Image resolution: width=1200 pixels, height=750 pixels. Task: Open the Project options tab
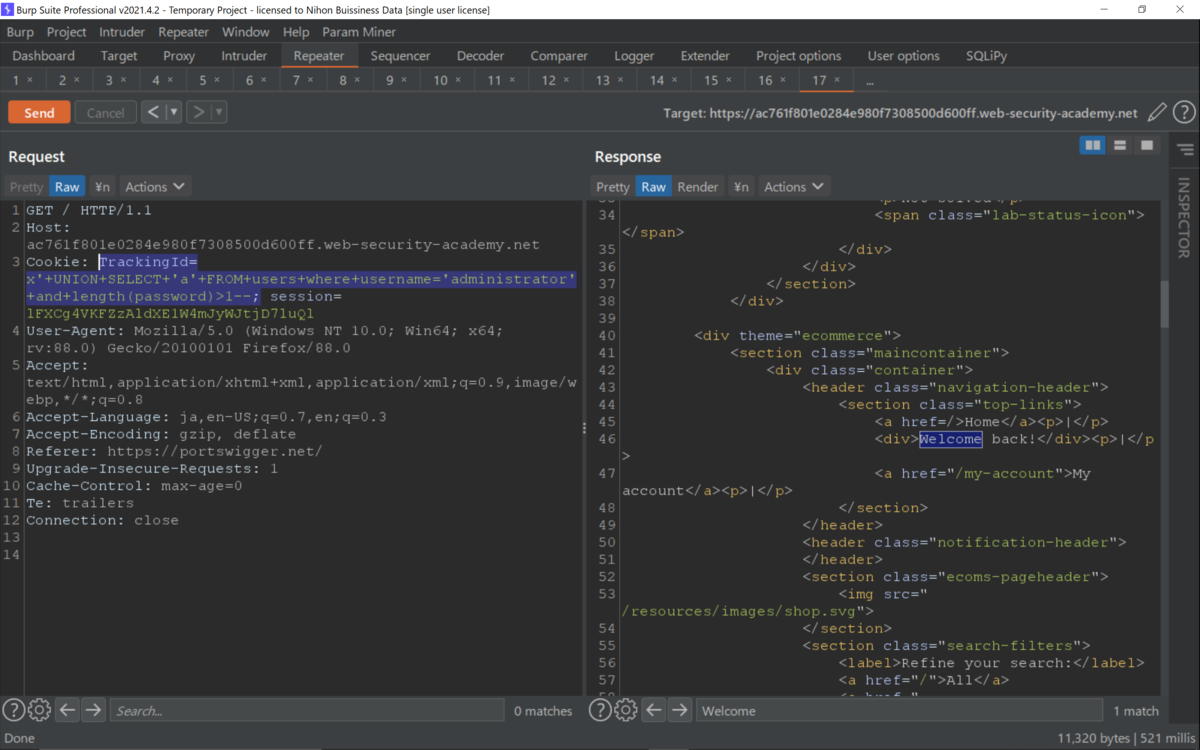(799, 56)
